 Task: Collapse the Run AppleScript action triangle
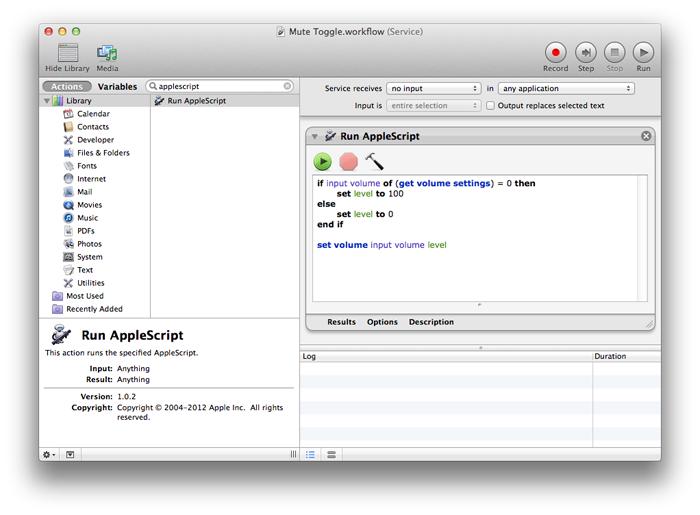(x=315, y=136)
